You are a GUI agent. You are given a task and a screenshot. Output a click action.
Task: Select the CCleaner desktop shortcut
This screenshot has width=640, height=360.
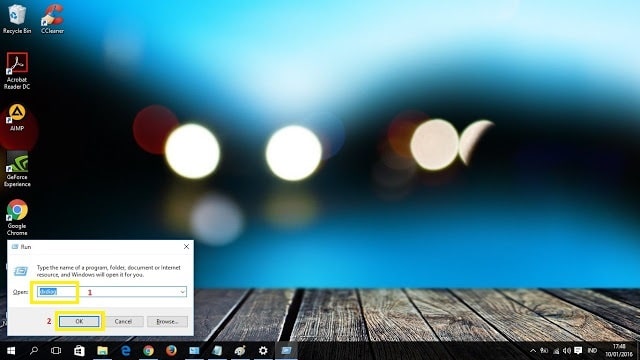(52, 19)
